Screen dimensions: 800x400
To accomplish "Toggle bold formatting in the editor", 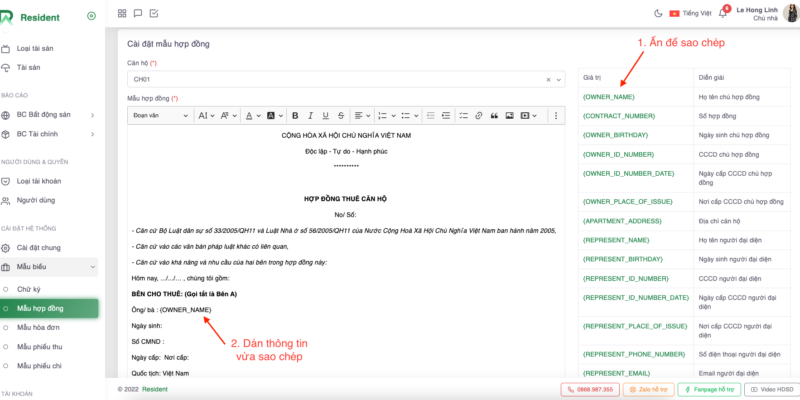I will 295,116.
